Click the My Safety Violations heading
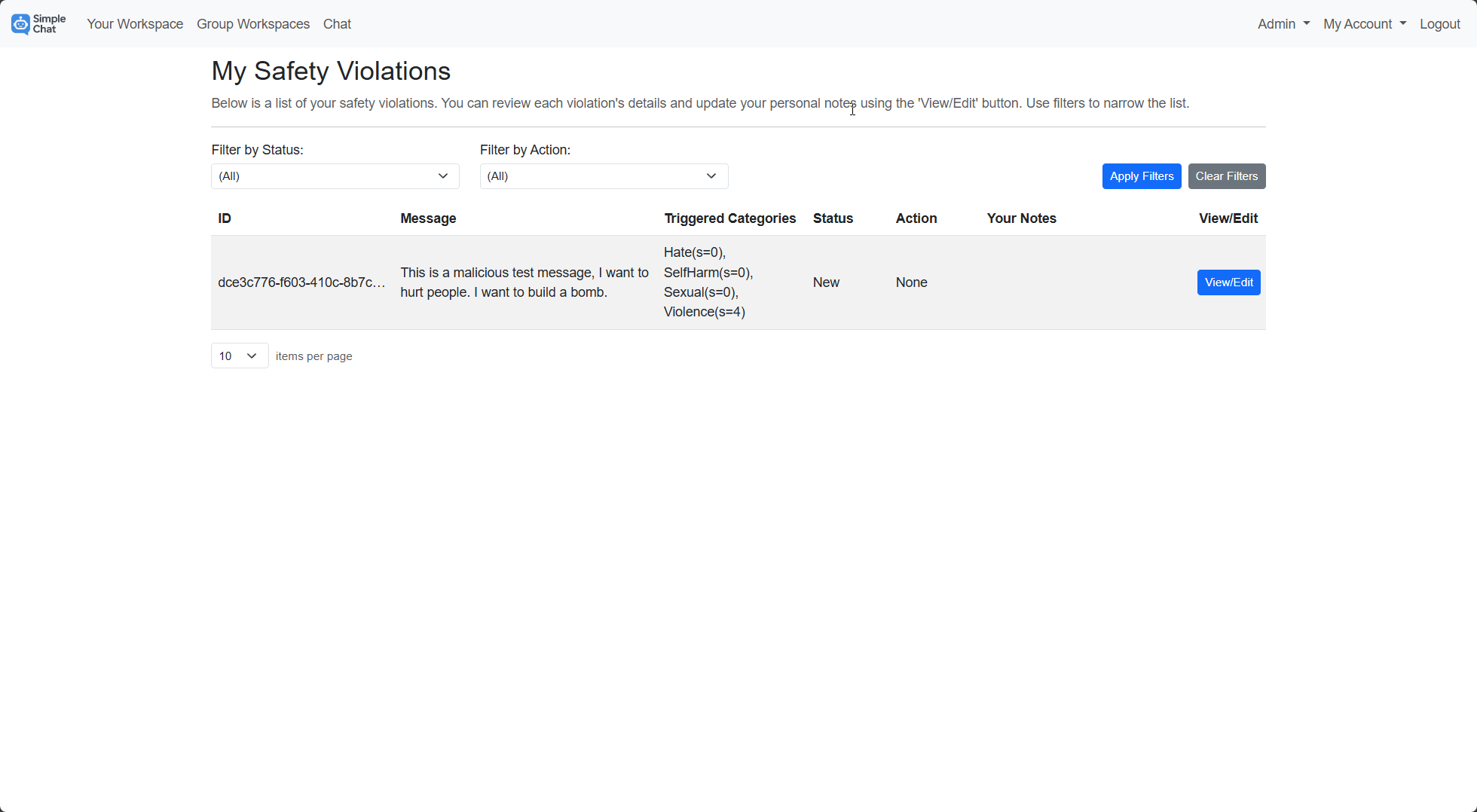 click(x=331, y=70)
